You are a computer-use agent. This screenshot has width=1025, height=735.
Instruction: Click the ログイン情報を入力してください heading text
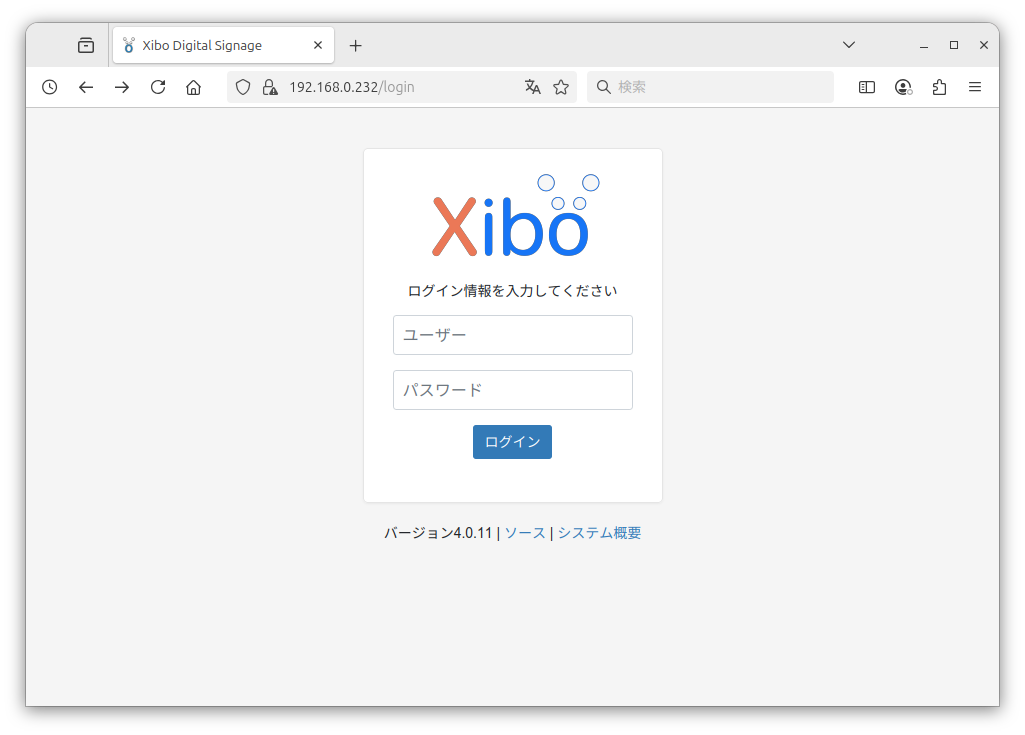point(512,291)
